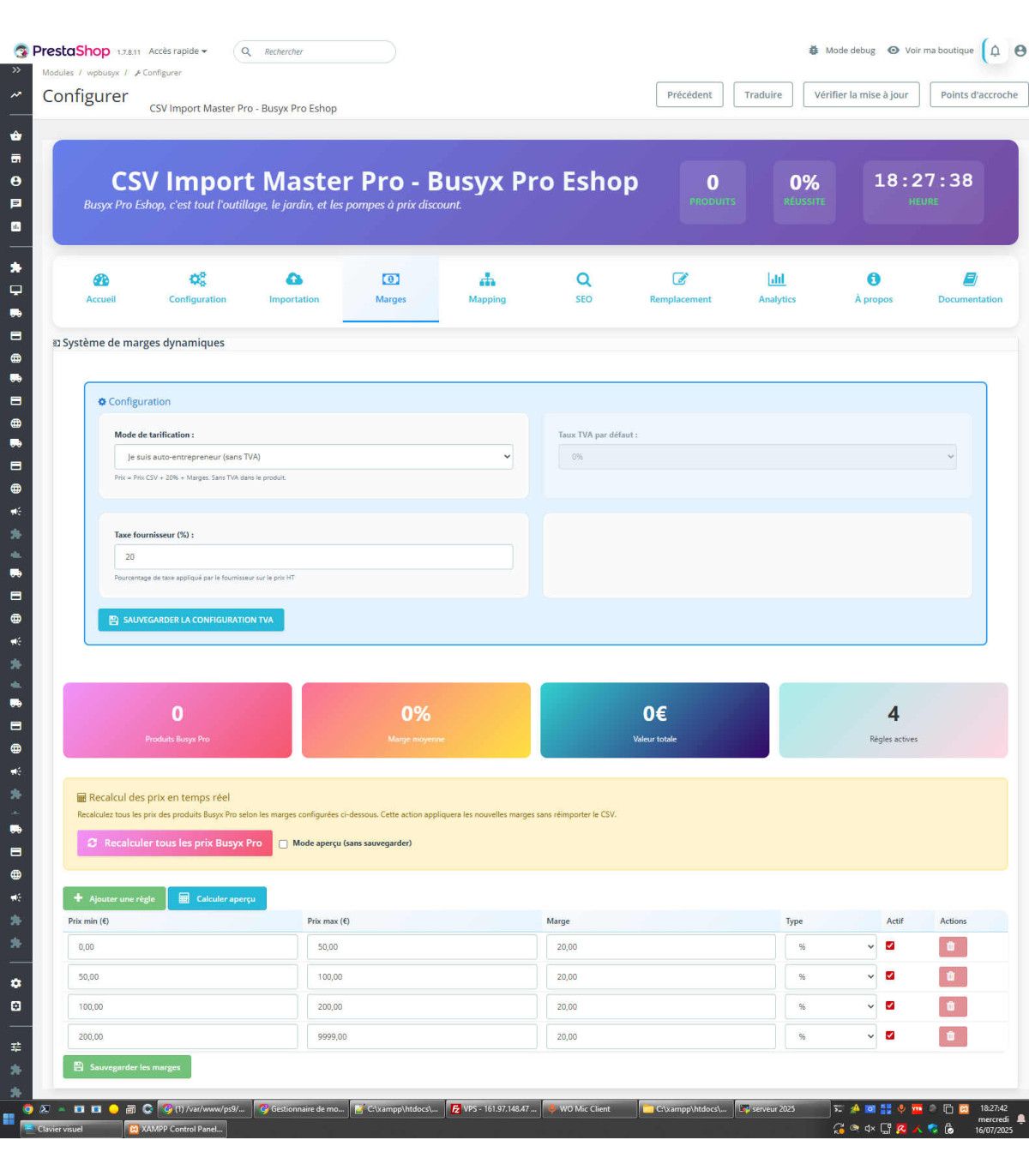
Task: Expand the Accès rapide menu
Action: coord(178,51)
